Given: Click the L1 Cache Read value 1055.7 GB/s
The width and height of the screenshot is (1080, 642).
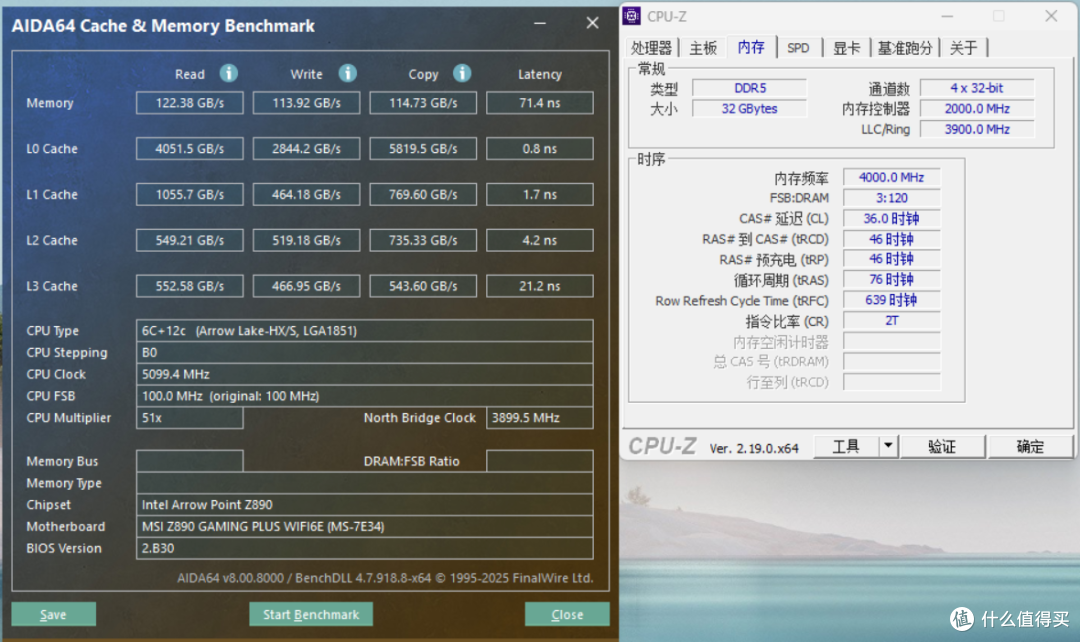Looking at the screenshot, I should tap(189, 194).
